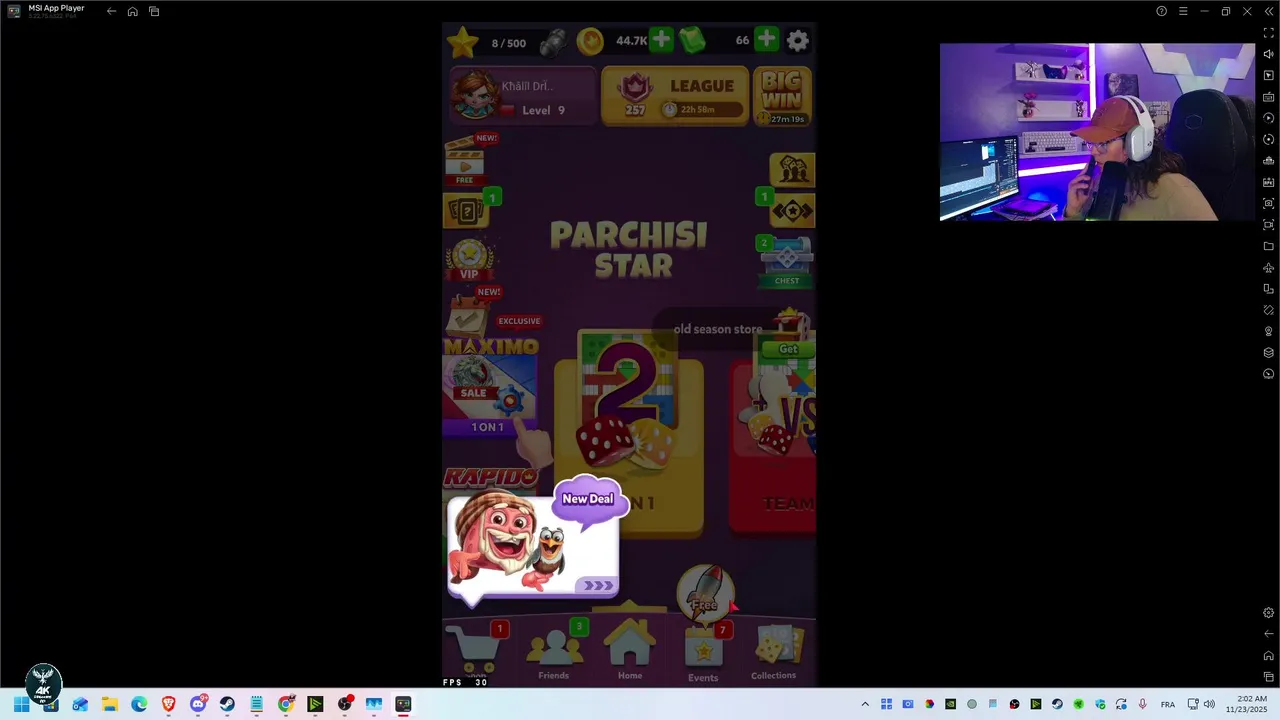Open the VIP badge
This screenshot has width=1280, height=720.
tap(469, 259)
